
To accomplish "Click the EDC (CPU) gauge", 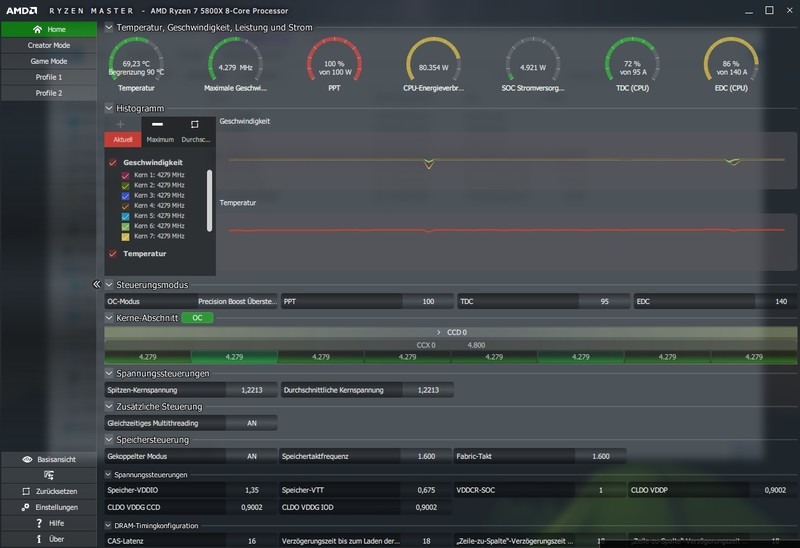I will [x=731, y=60].
